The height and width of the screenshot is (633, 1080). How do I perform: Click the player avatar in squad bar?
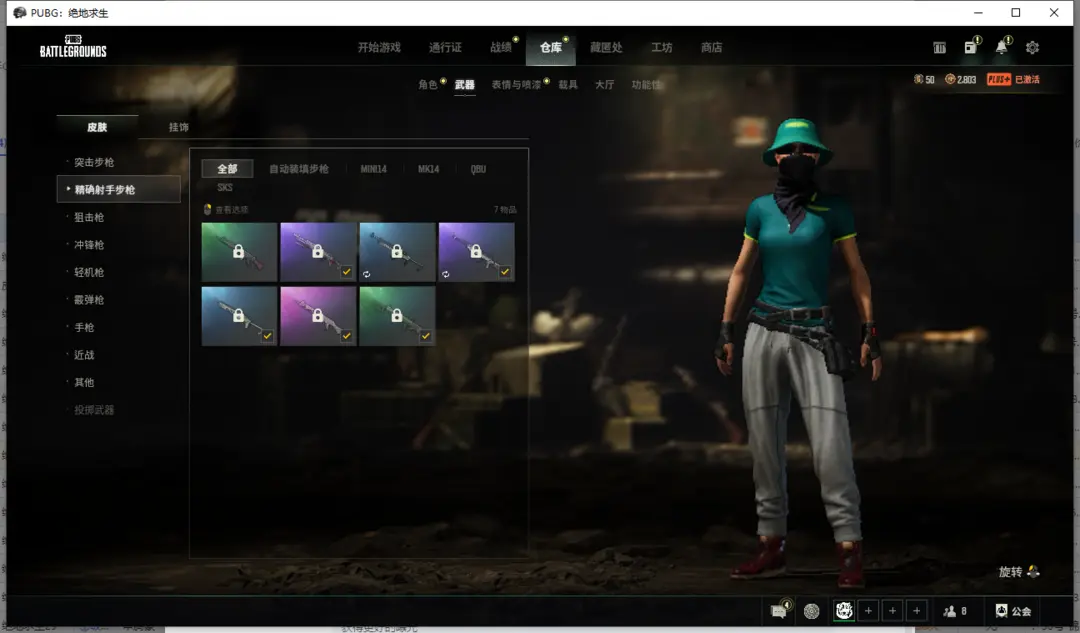[844, 610]
